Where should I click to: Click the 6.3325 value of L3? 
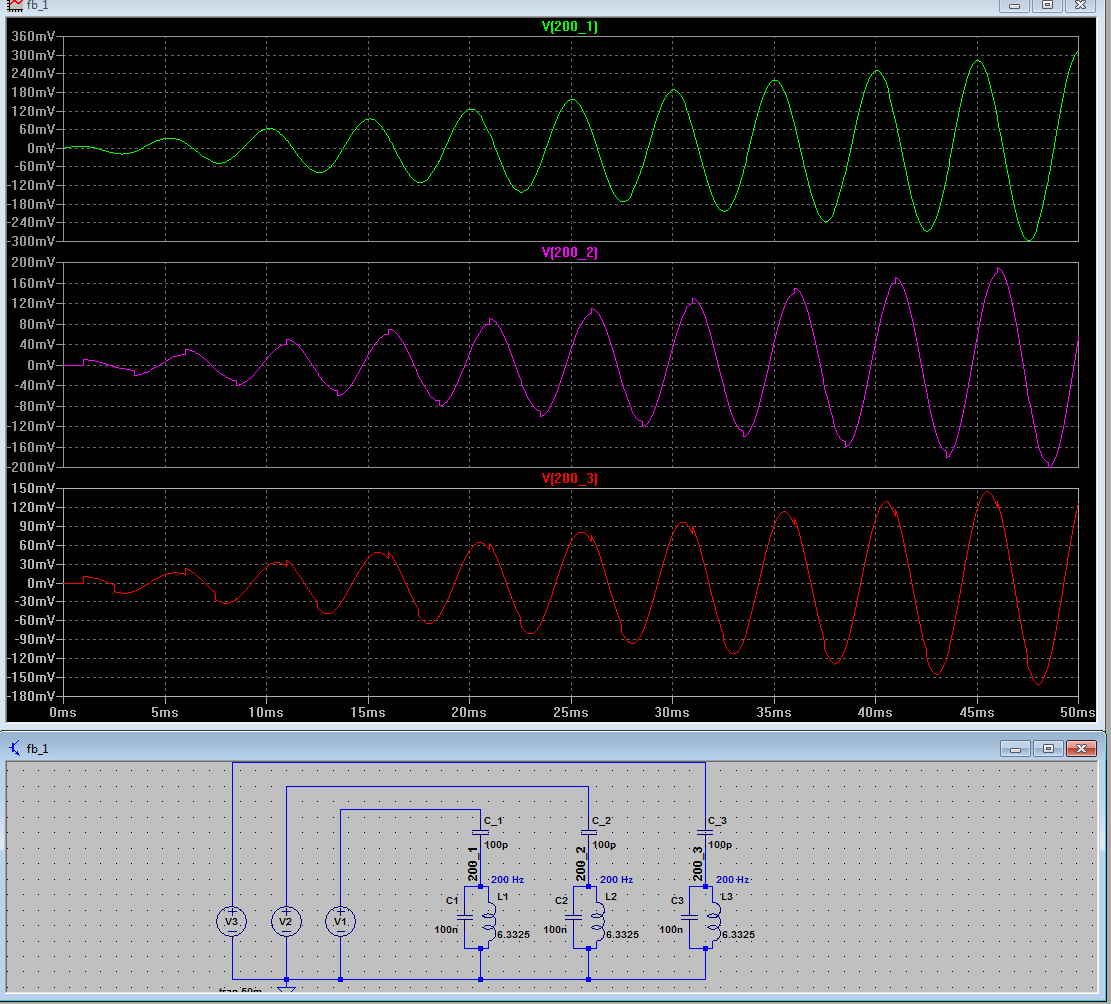(x=738, y=935)
